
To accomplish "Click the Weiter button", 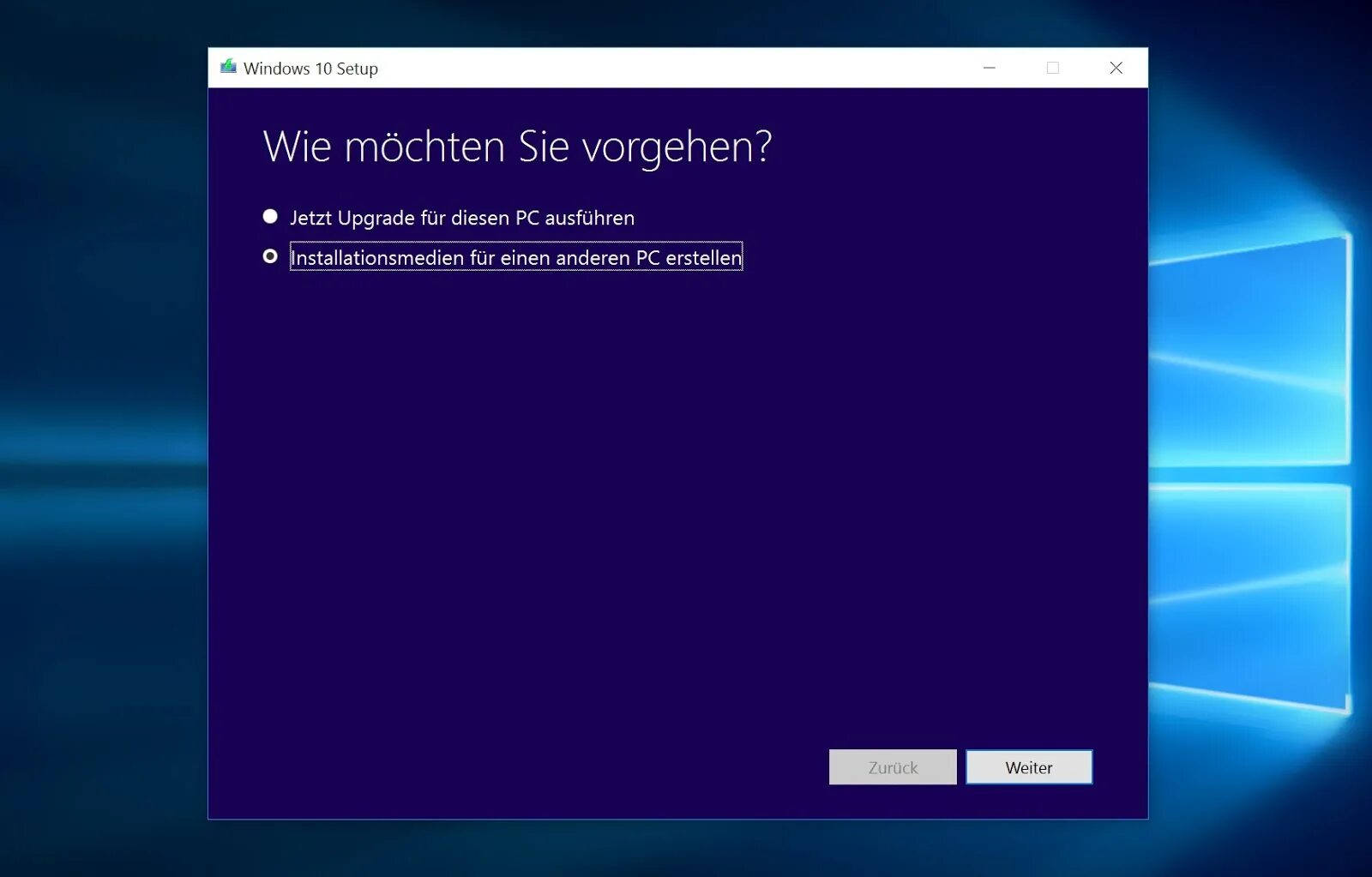I will pyautogui.click(x=1029, y=767).
